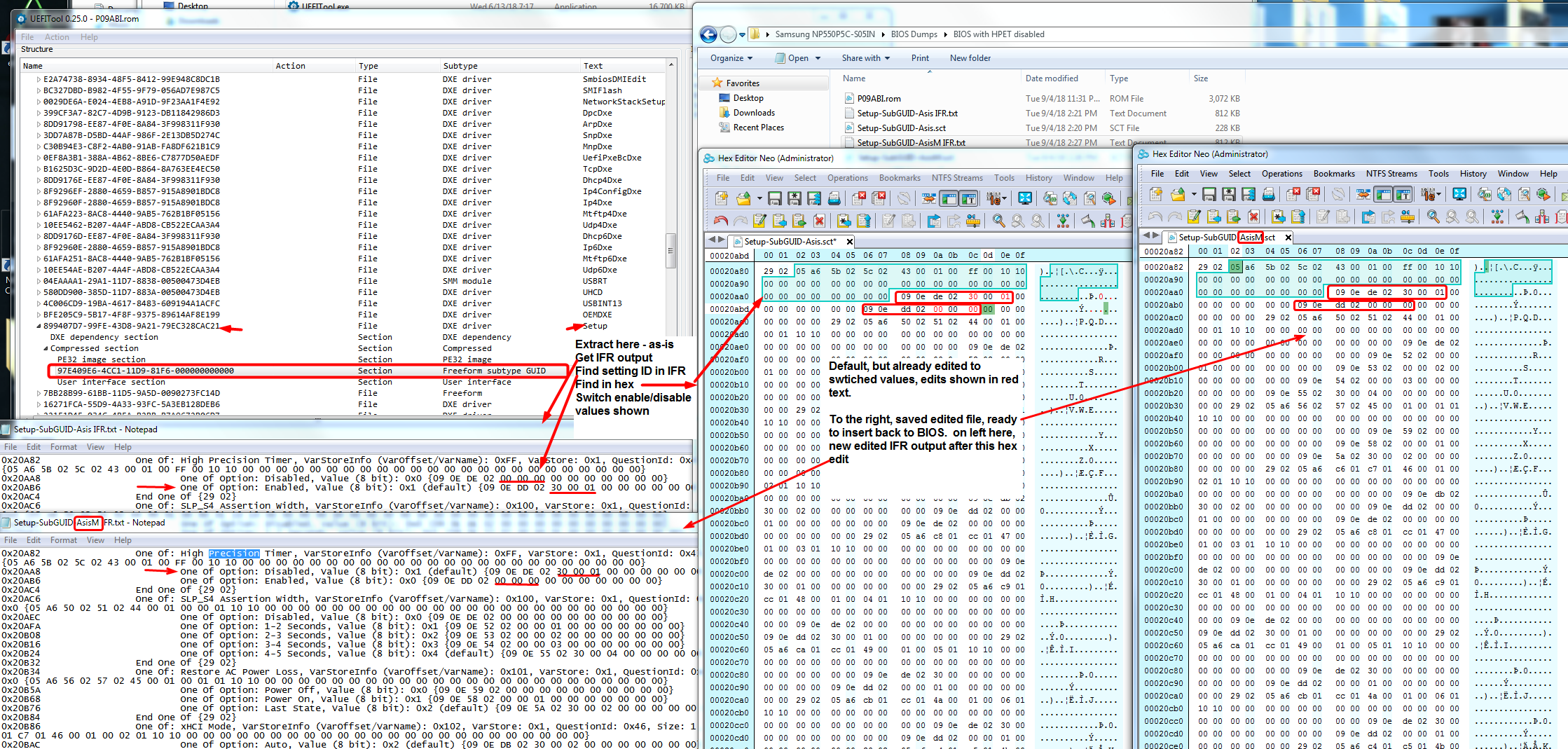Click BIOS Dumps in Explorer breadcrumb path
The image size is (1568, 749).
[914, 34]
